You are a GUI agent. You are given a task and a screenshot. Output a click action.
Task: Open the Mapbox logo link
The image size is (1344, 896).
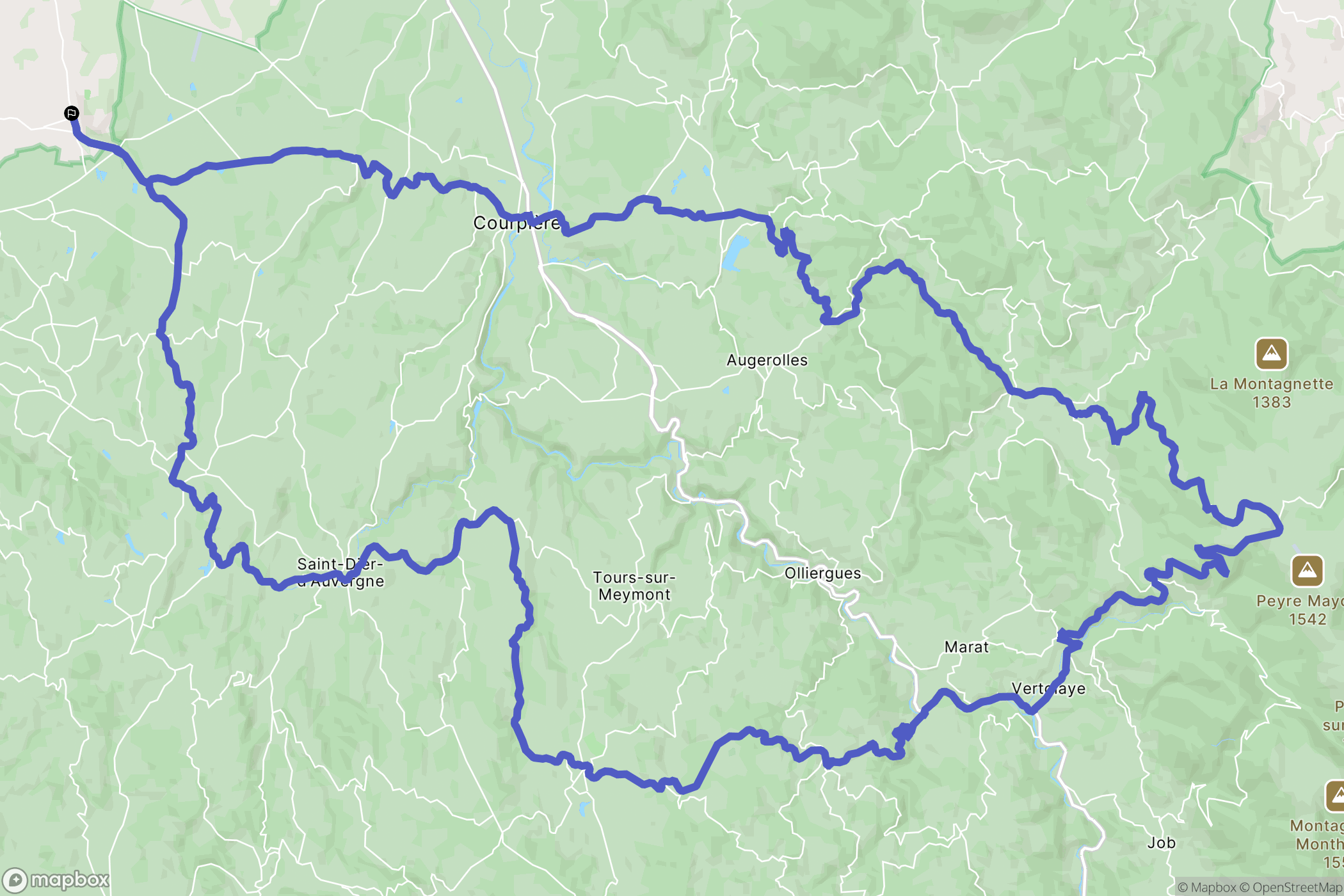coord(56,881)
